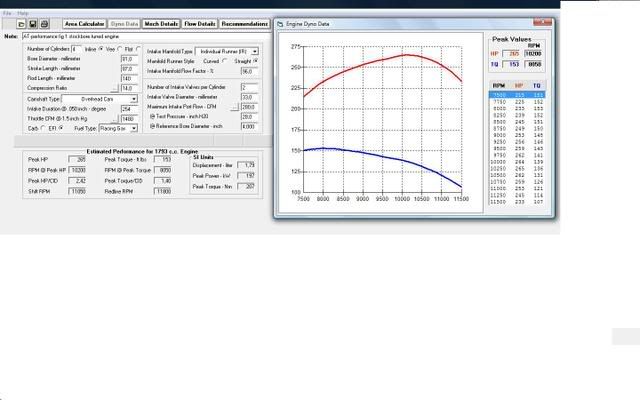
Task: Open the Flow Details section
Action: (199, 22)
